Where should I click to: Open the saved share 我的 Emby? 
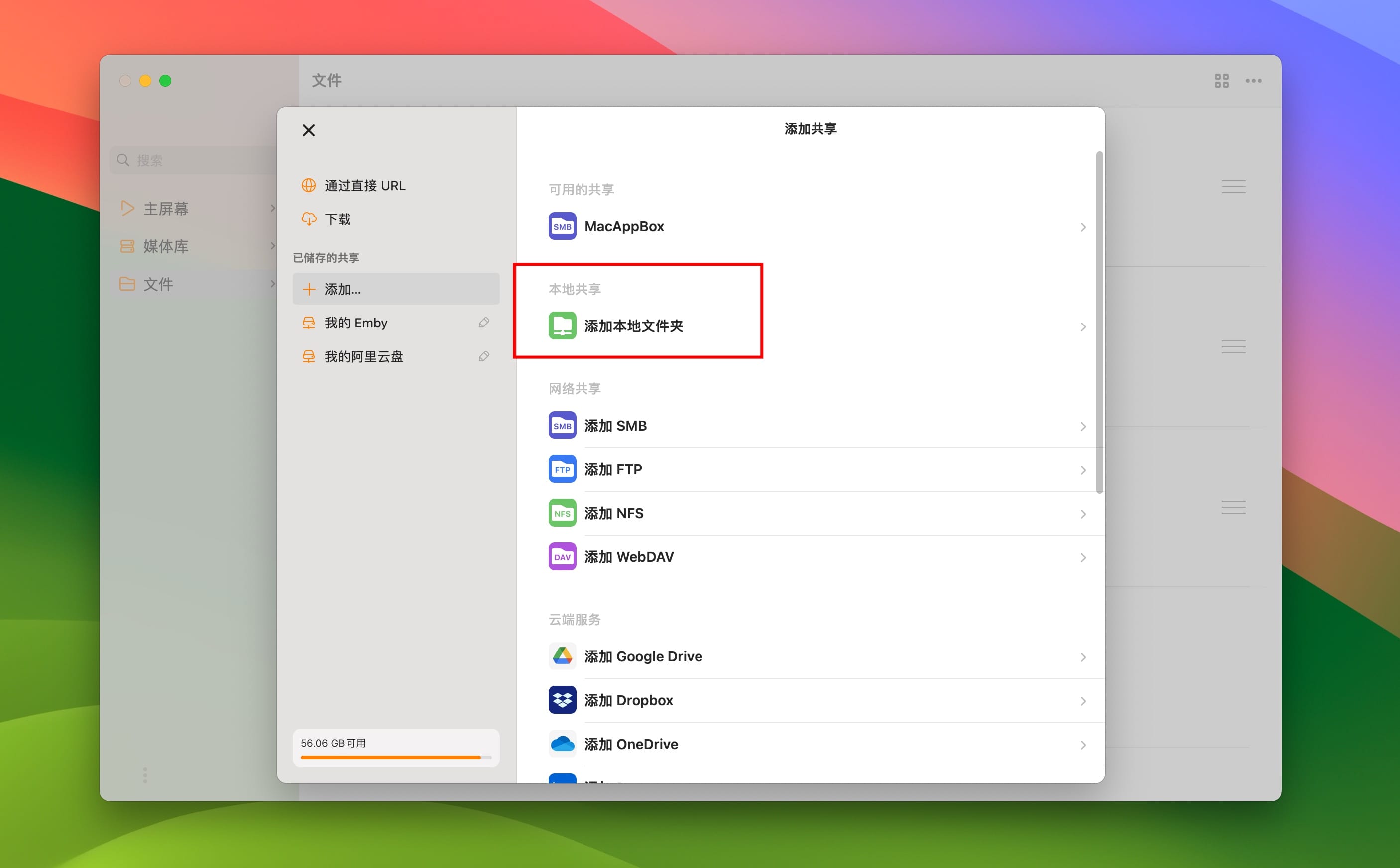[396, 323]
